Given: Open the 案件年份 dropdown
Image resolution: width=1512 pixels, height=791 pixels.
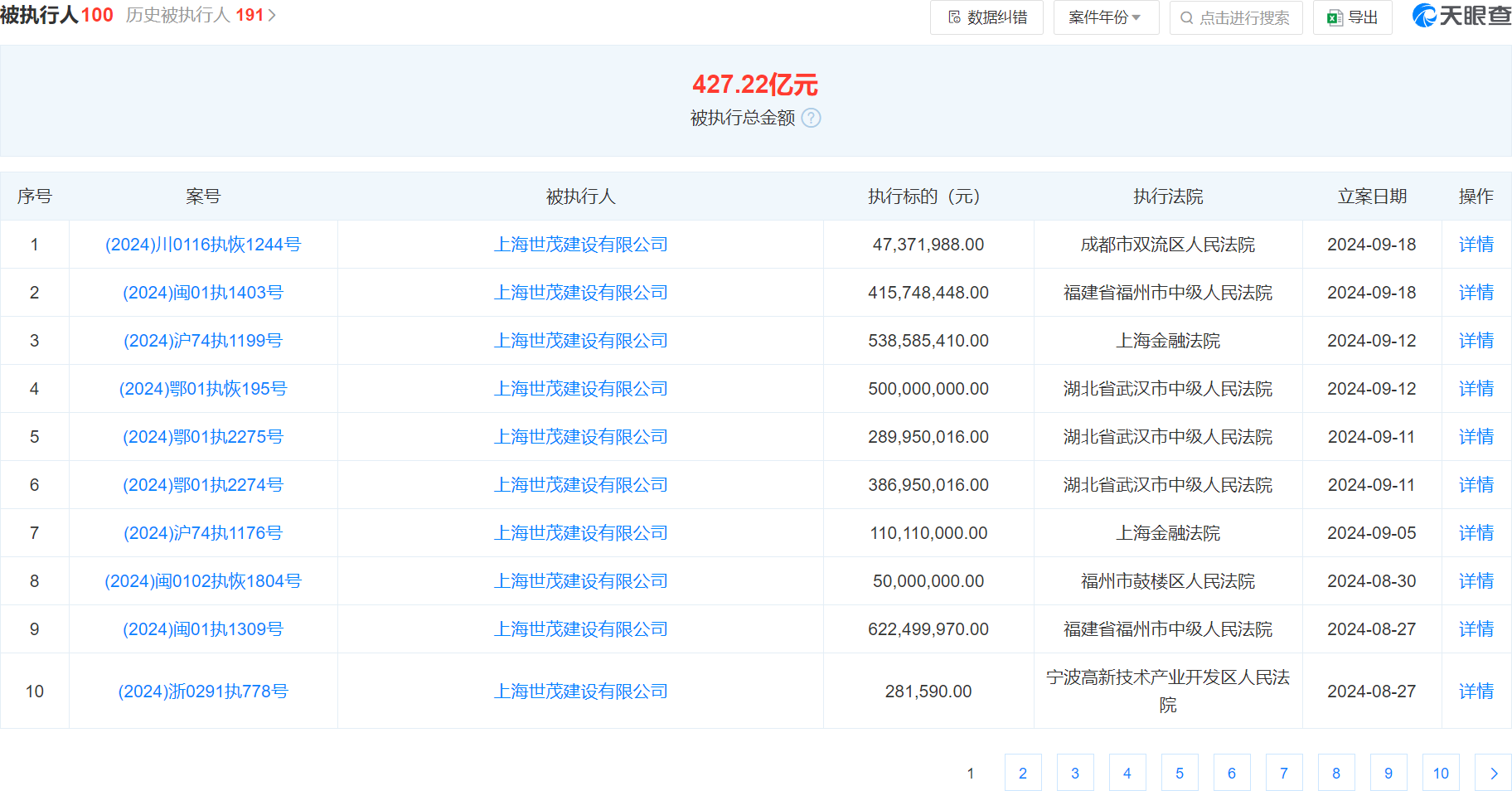Looking at the screenshot, I should 1106,17.
